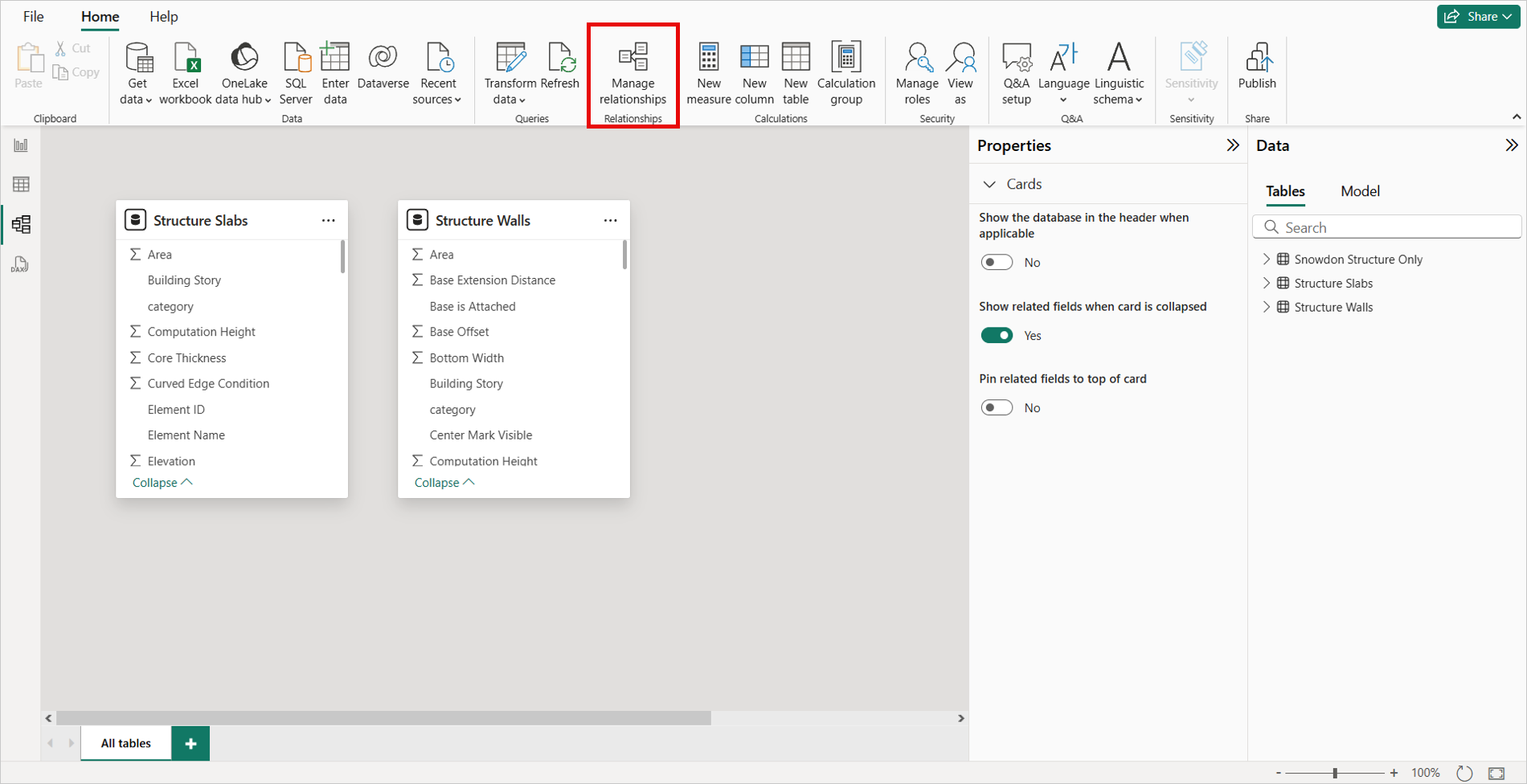Image resolution: width=1527 pixels, height=784 pixels.
Task: Open more options for Structure Walls card
Action: coord(610,220)
